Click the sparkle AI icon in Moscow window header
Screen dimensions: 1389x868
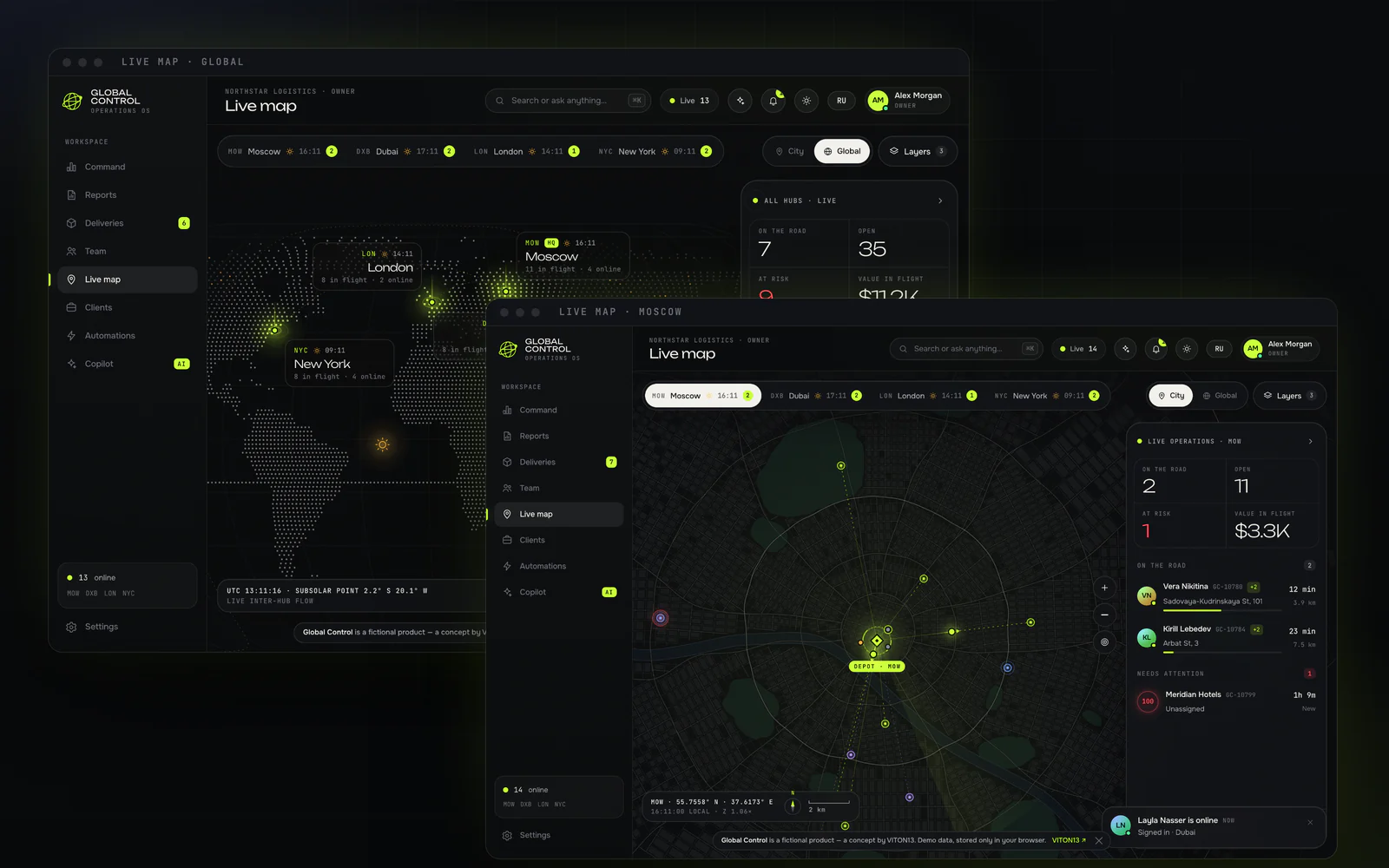1126,349
